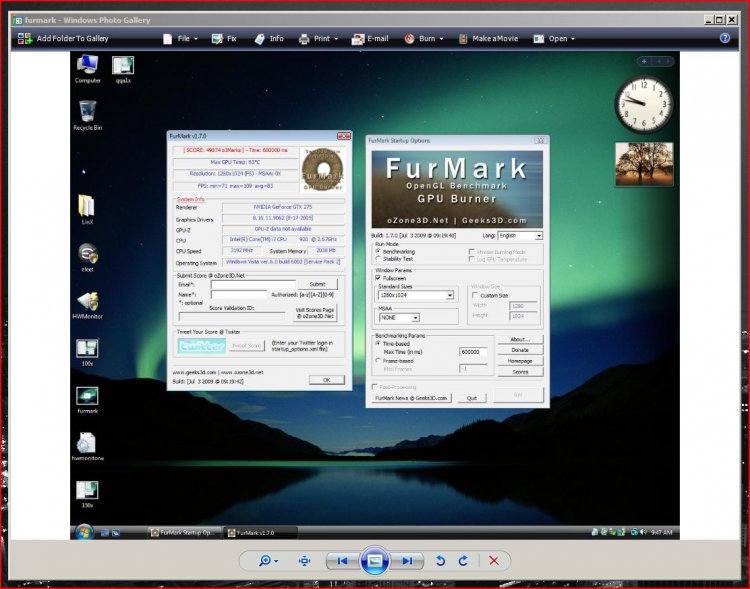Viewport: 750px width, 589px height.
Task: Click Submit in FurMark score window
Action: pos(317,284)
